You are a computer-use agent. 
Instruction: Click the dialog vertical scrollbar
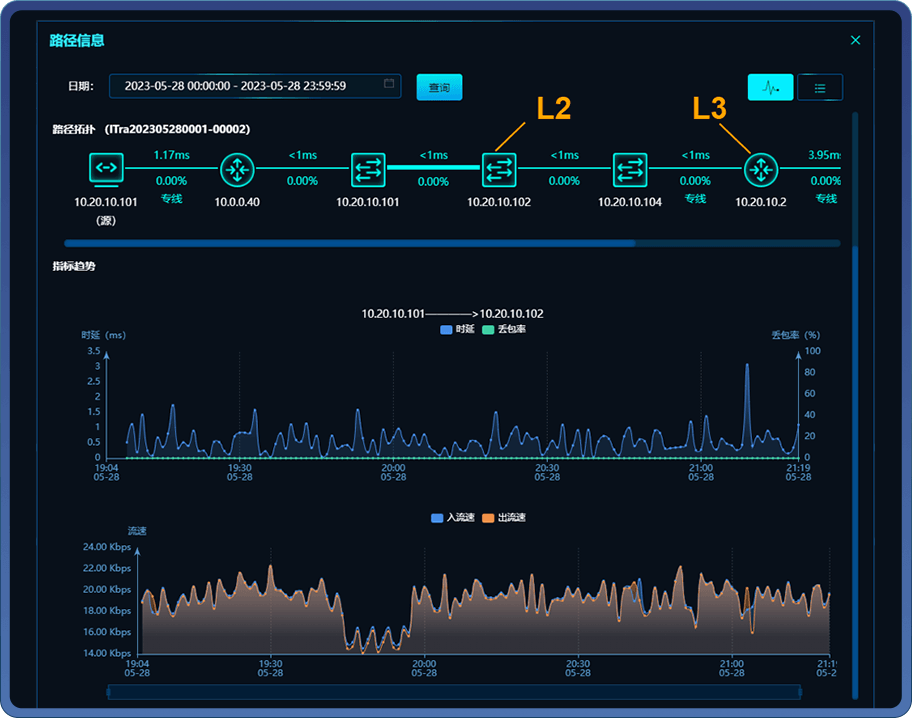tap(855, 400)
